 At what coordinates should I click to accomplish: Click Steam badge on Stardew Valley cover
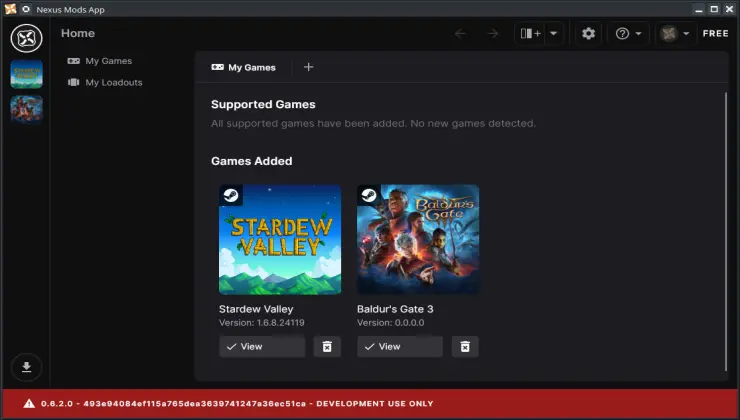pos(231,195)
